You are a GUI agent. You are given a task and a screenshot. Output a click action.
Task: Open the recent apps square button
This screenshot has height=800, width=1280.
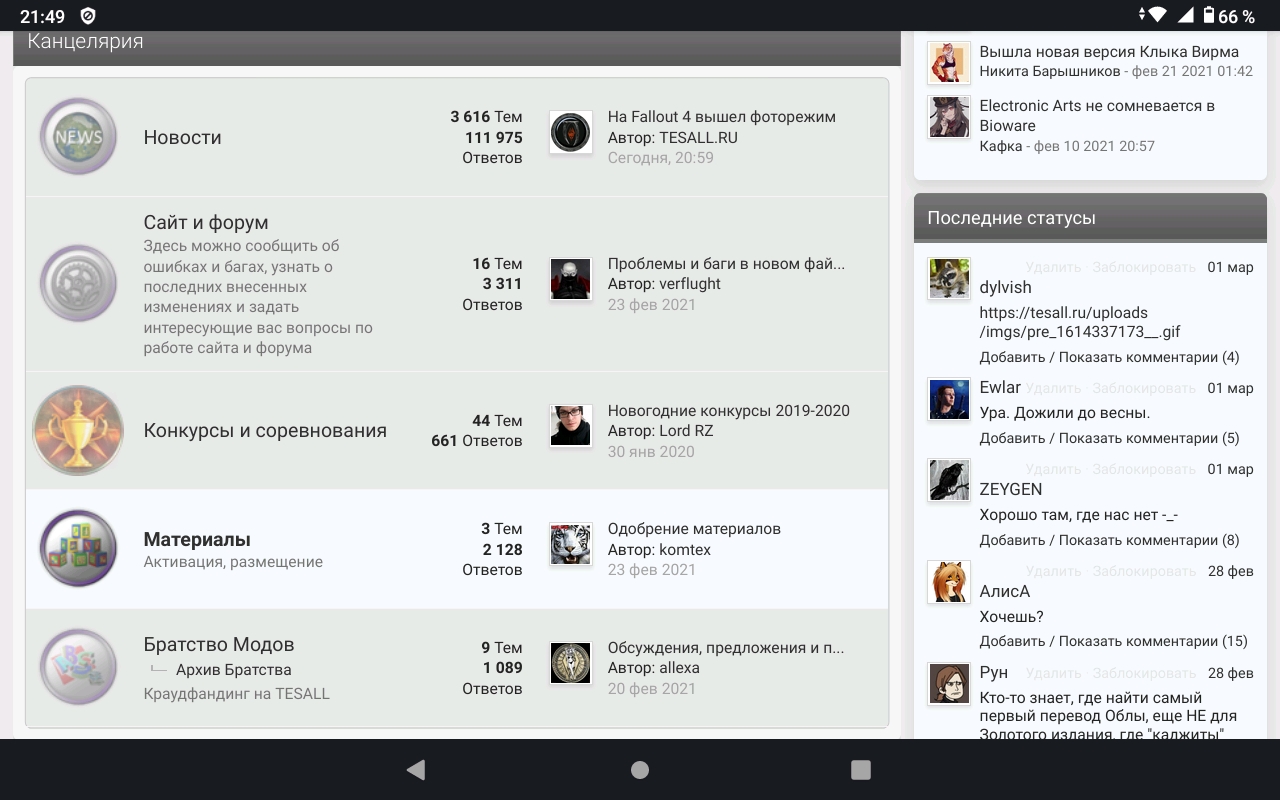[x=861, y=769]
